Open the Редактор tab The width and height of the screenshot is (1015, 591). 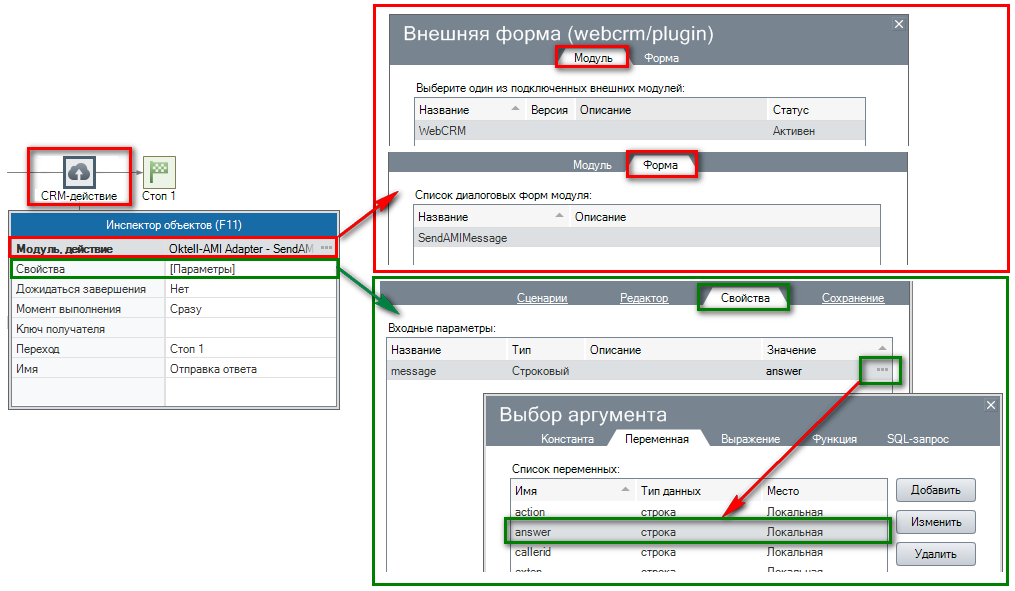pos(644,298)
